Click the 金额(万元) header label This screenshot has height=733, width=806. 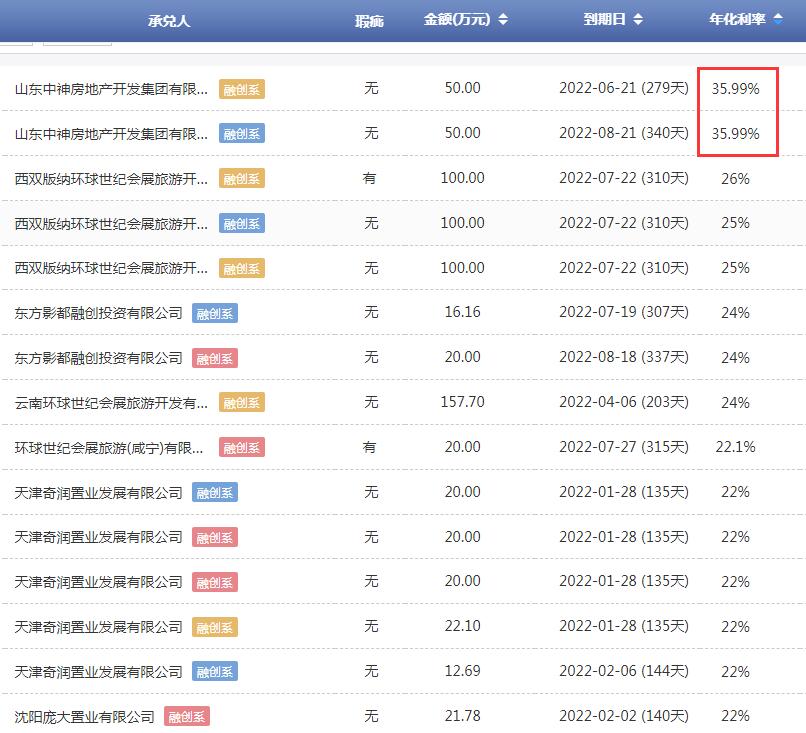[457, 20]
